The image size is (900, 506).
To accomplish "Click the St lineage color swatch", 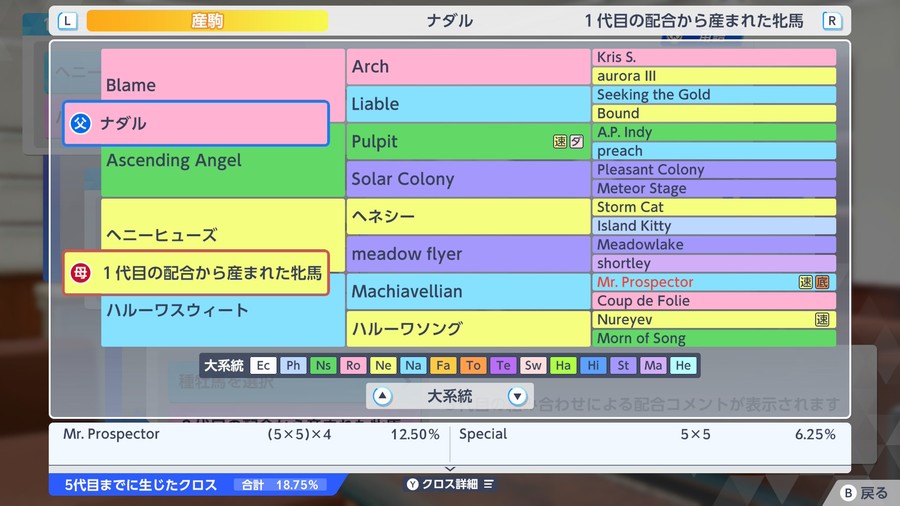I will 623,365.
